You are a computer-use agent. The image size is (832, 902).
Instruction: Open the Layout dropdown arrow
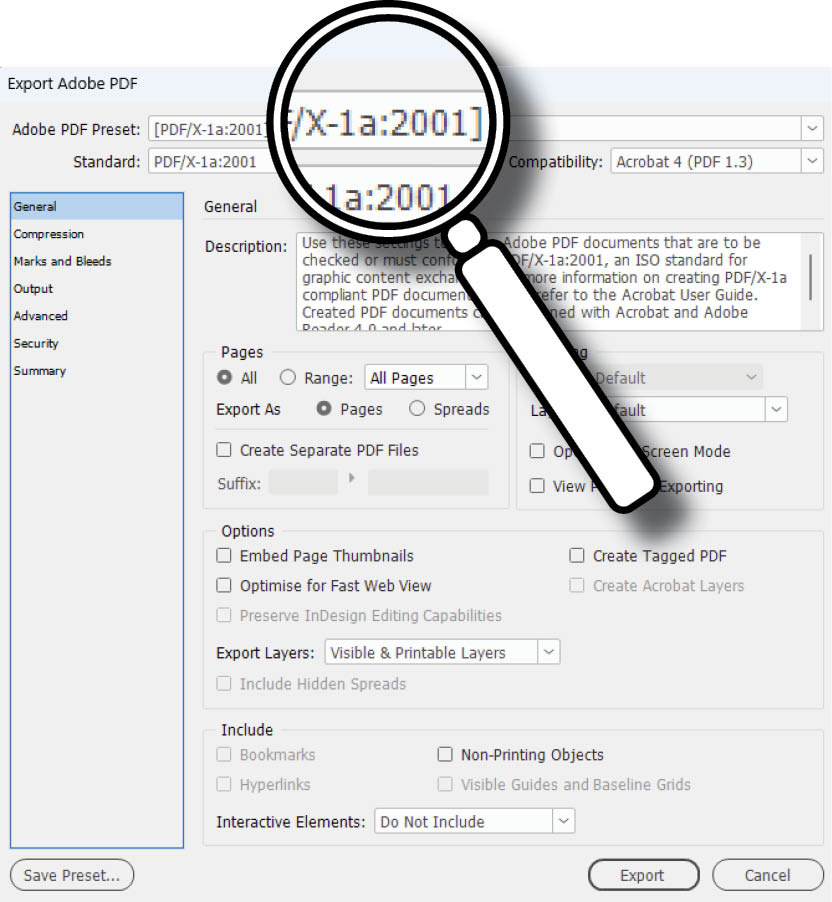776,410
